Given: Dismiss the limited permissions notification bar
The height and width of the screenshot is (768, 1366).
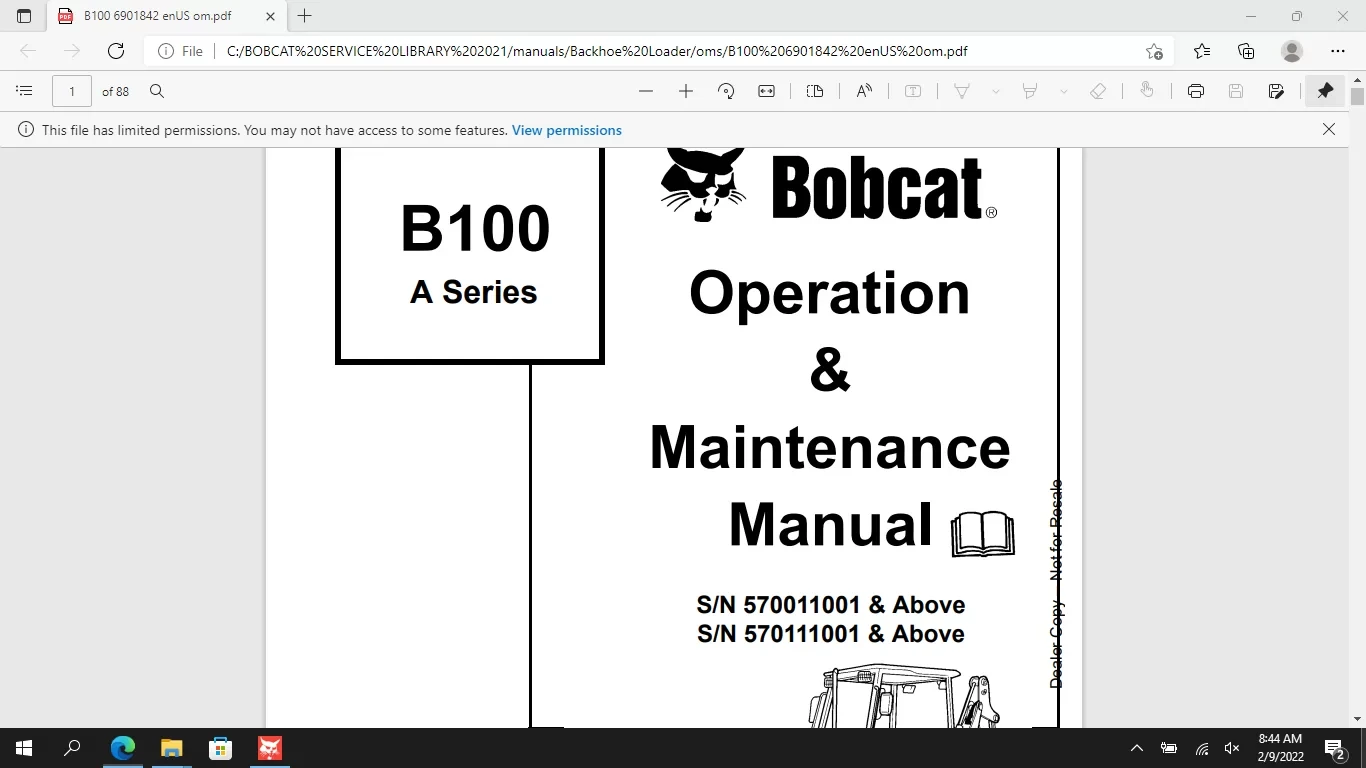Looking at the screenshot, I should [x=1329, y=129].
